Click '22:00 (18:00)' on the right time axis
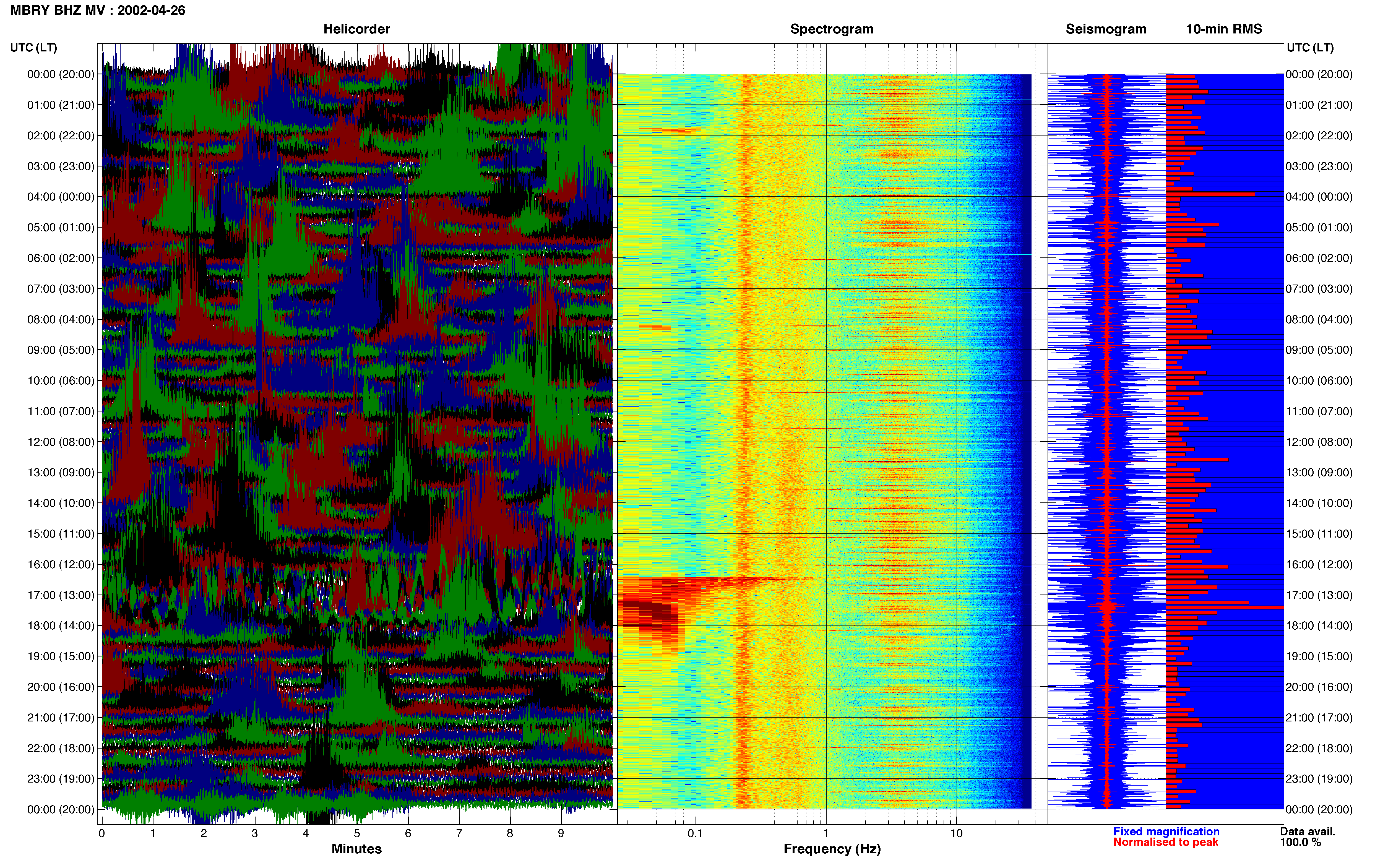The image size is (1388, 868). [1319, 749]
